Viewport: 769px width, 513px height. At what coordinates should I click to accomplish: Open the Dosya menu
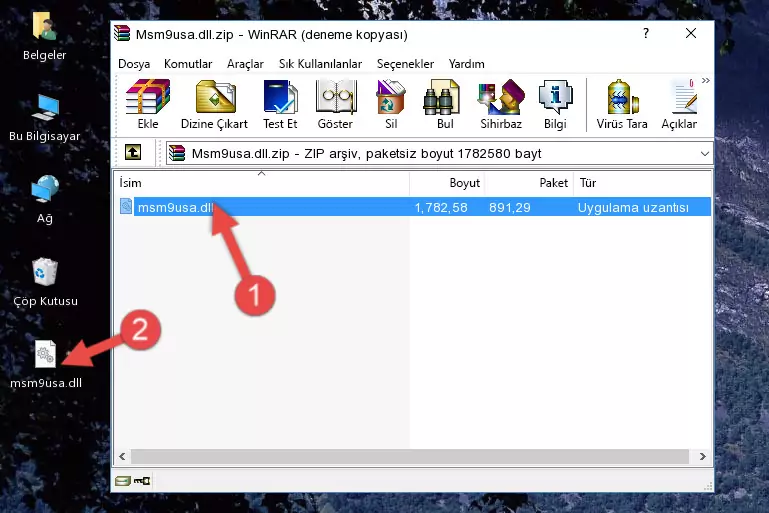134,64
